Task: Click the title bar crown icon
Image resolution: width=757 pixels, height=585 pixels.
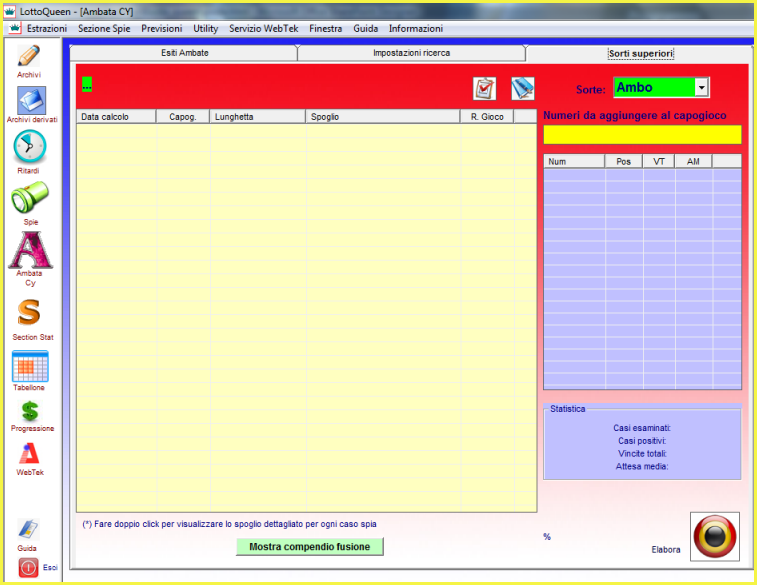Action: [10, 11]
